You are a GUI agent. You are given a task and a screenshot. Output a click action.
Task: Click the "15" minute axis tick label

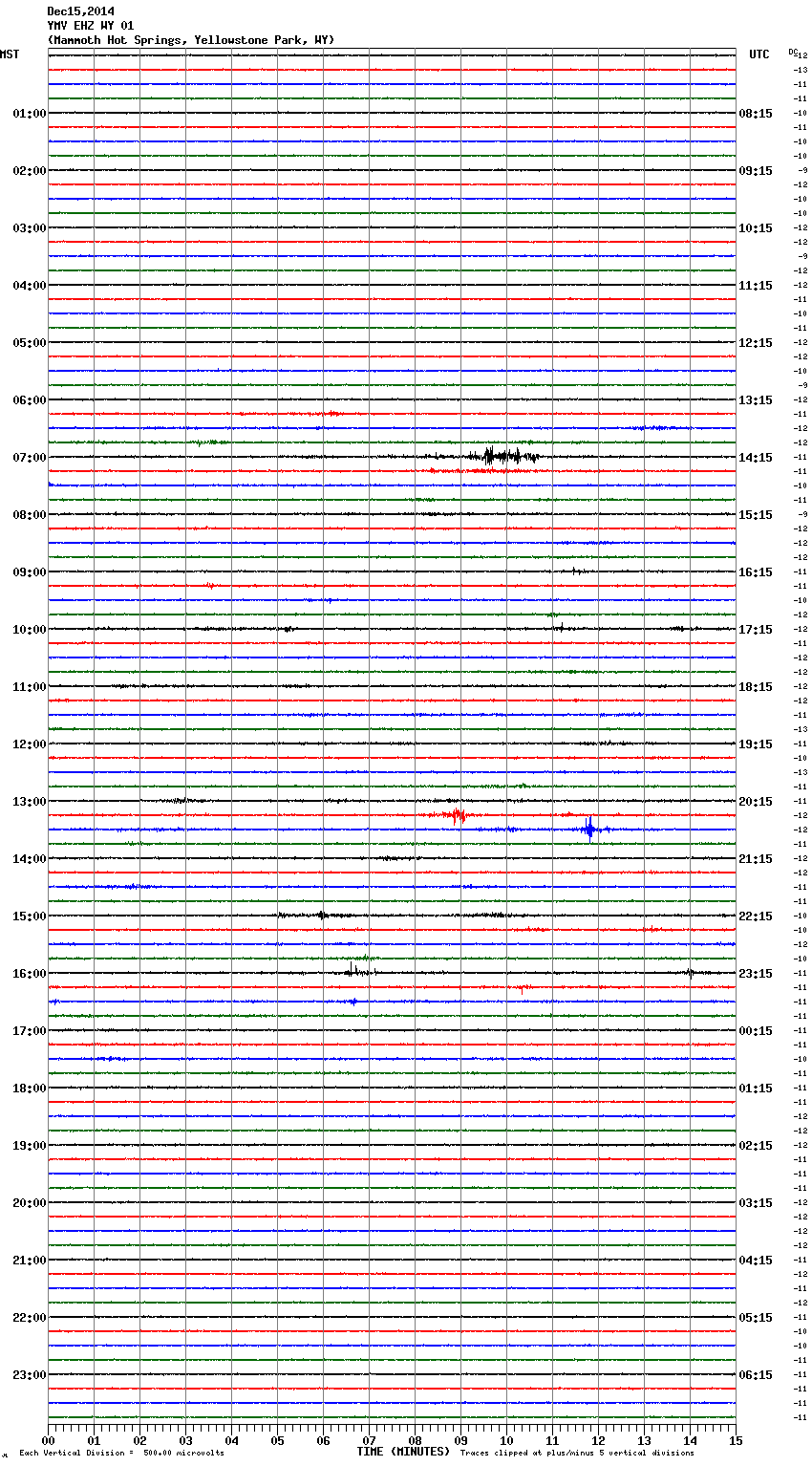pyautogui.click(x=736, y=1440)
